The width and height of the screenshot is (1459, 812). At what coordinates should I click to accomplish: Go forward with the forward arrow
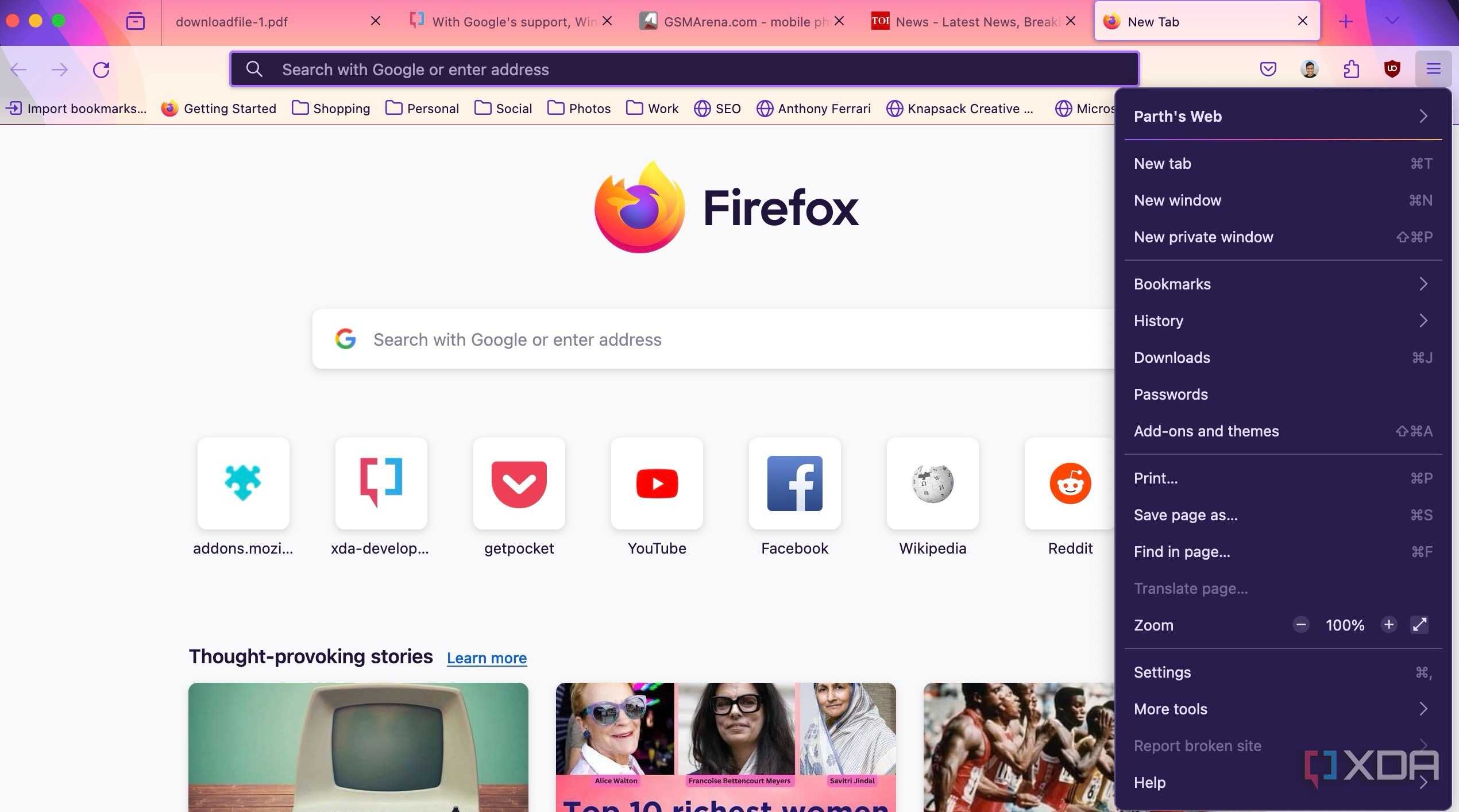[60, 70]
